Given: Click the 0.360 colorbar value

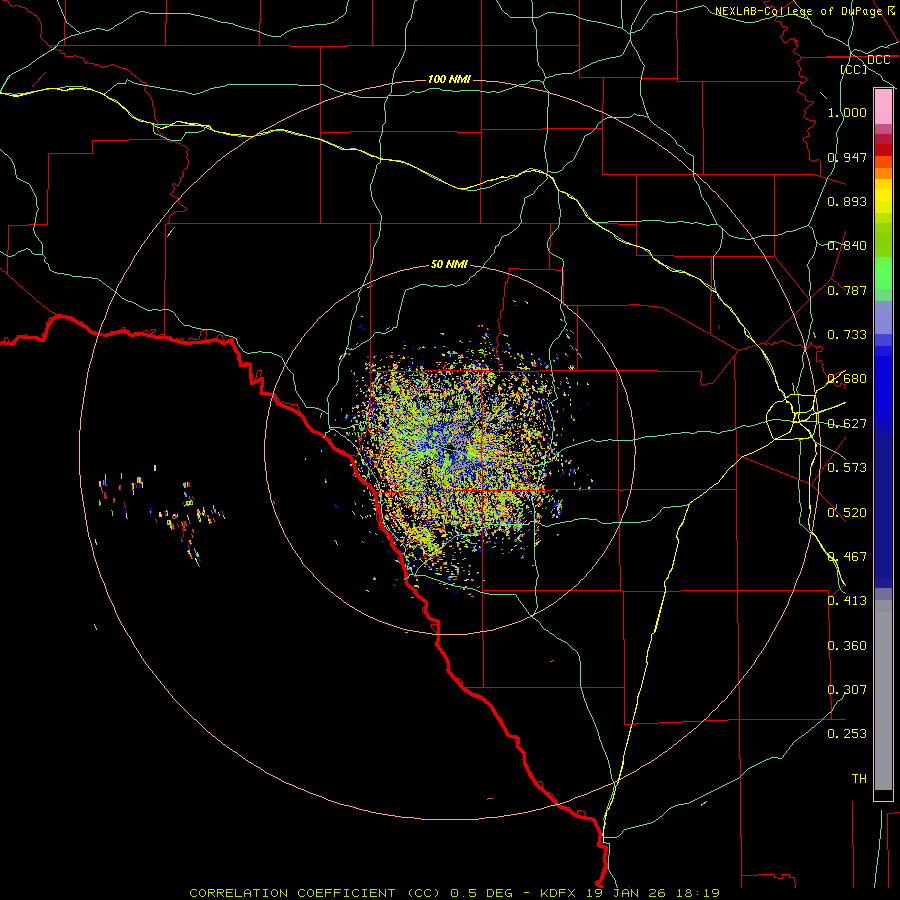Looking at the screenshot, I should coord(847,646).
